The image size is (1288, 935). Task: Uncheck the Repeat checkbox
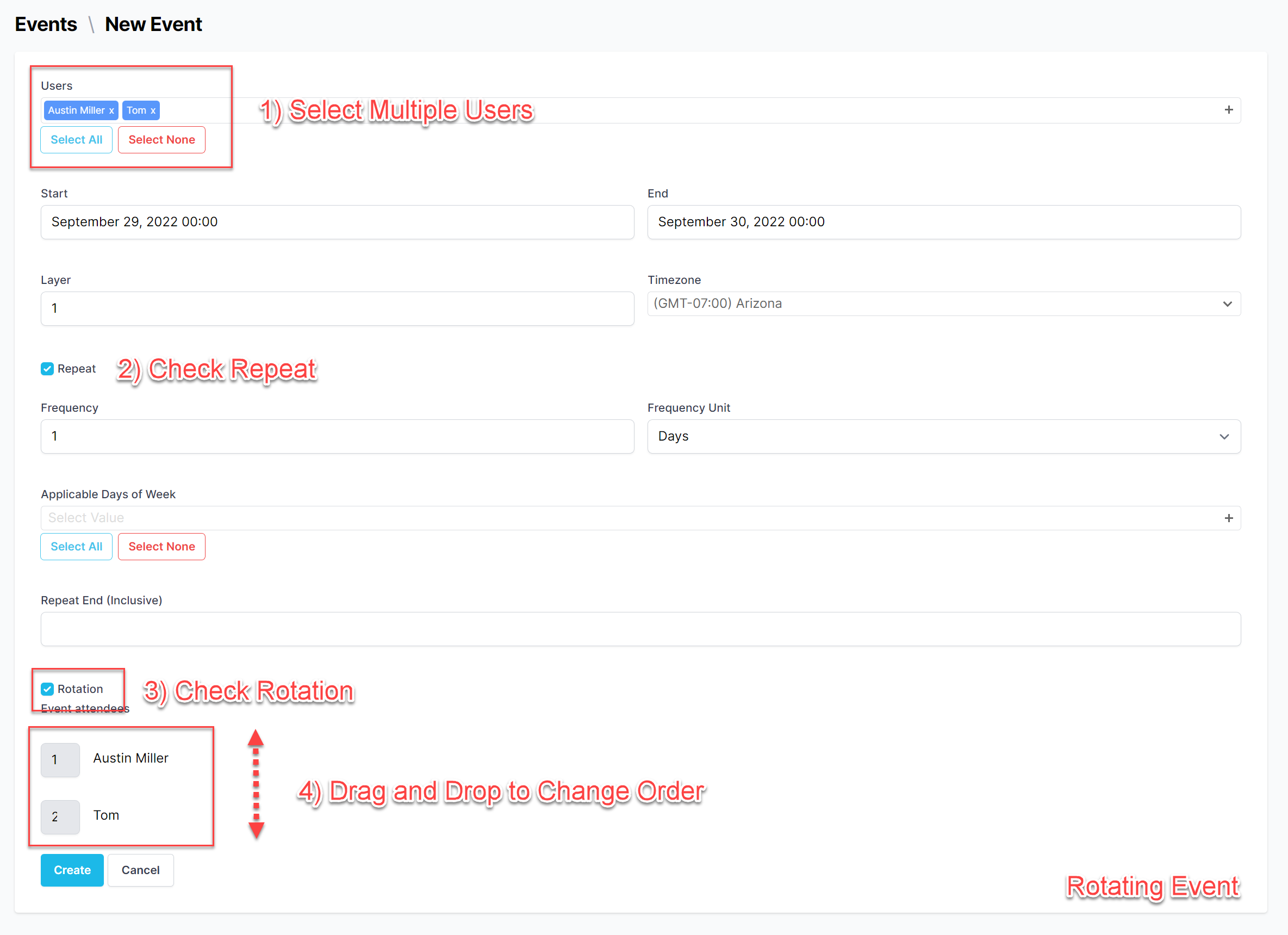[48, 369]
